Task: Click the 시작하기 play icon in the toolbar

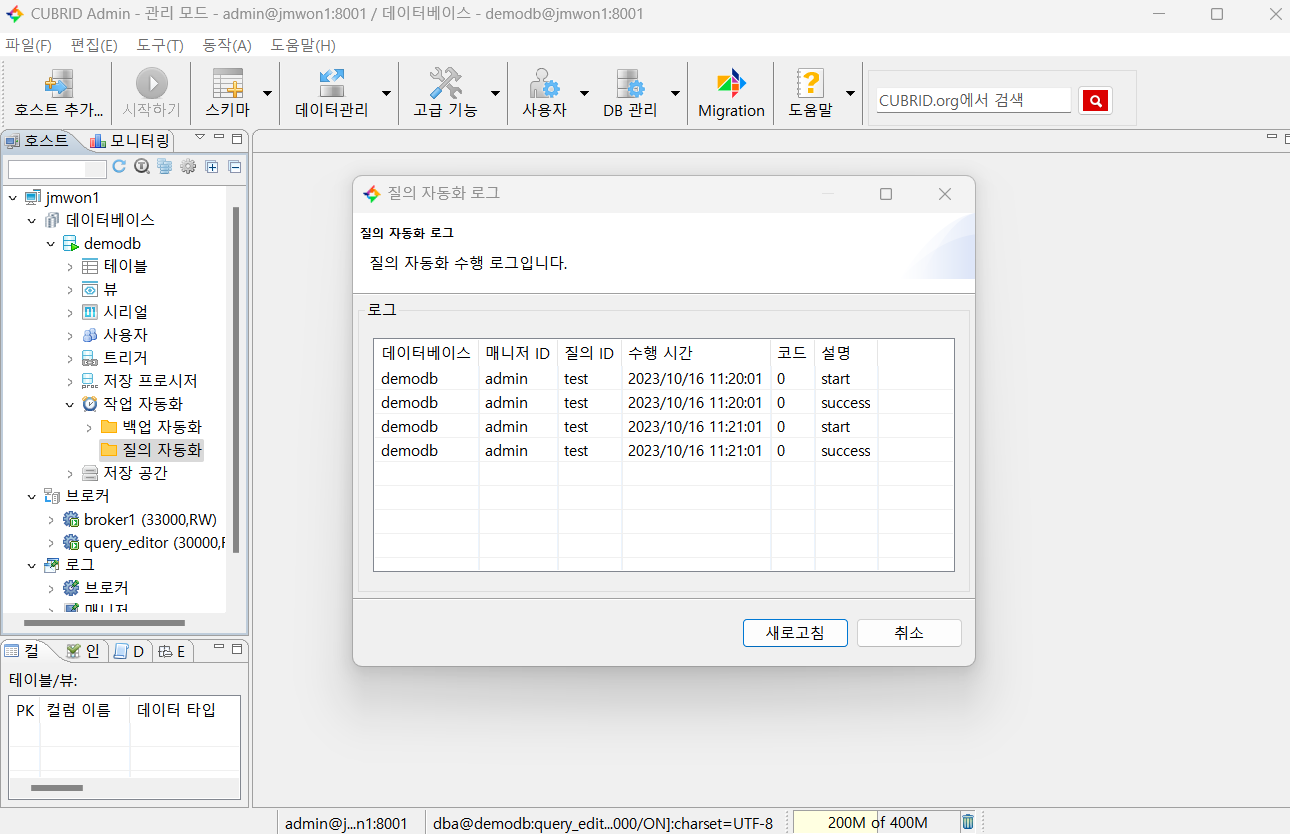Action: pyautogui.click(x=152, y=83)
